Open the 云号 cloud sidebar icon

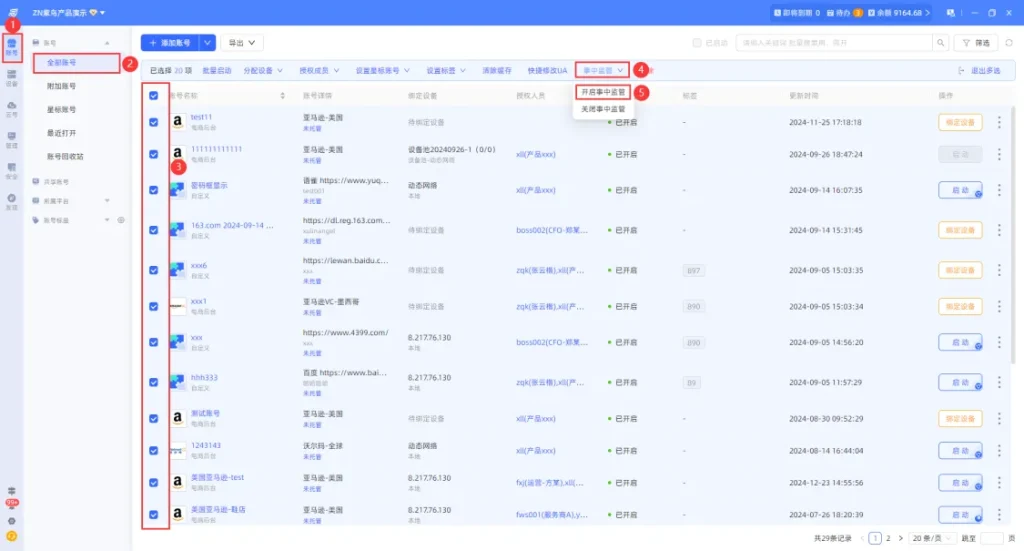point(11,110)
